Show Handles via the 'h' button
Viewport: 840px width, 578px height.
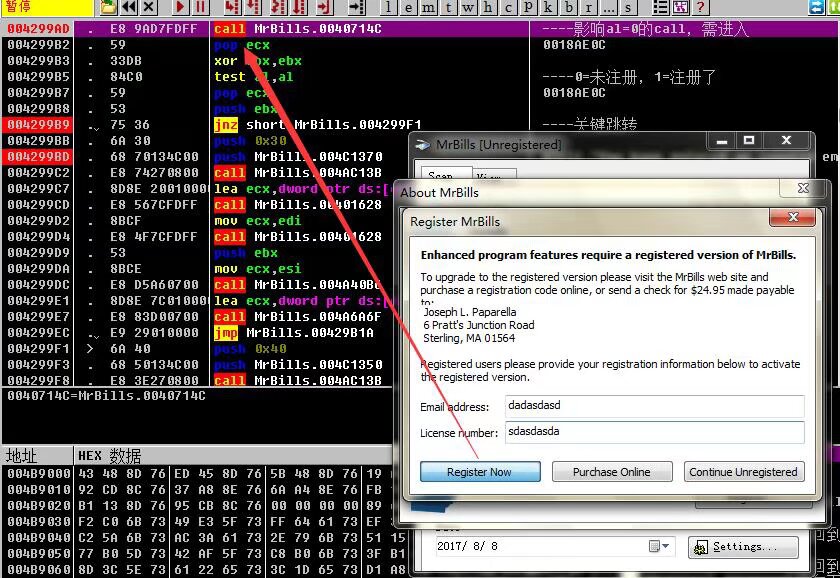point(488,7)
